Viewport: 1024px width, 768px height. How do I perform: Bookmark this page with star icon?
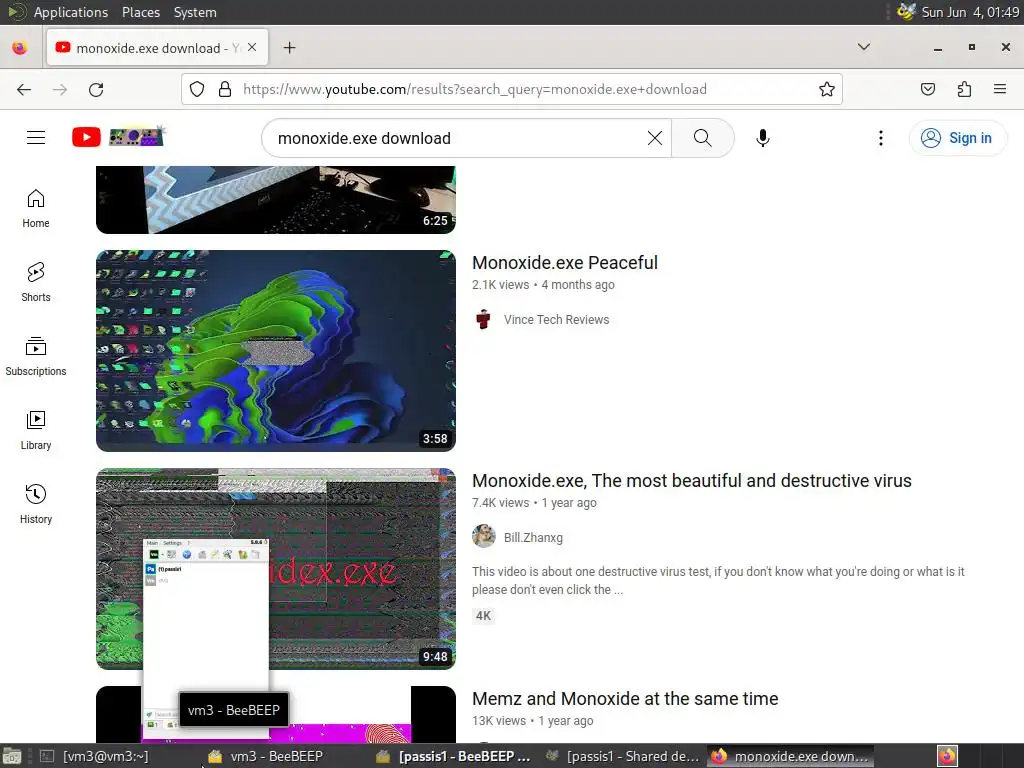(827, 89)
